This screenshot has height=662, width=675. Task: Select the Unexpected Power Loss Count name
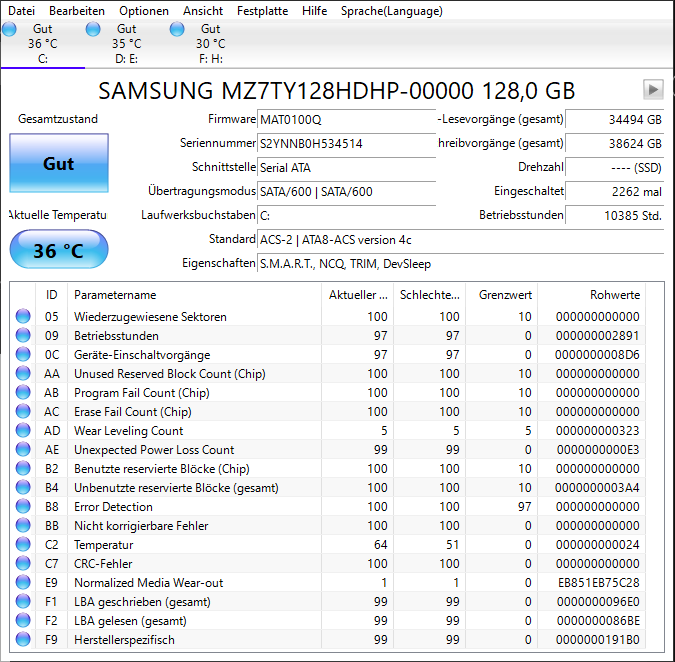coord(154,450)
